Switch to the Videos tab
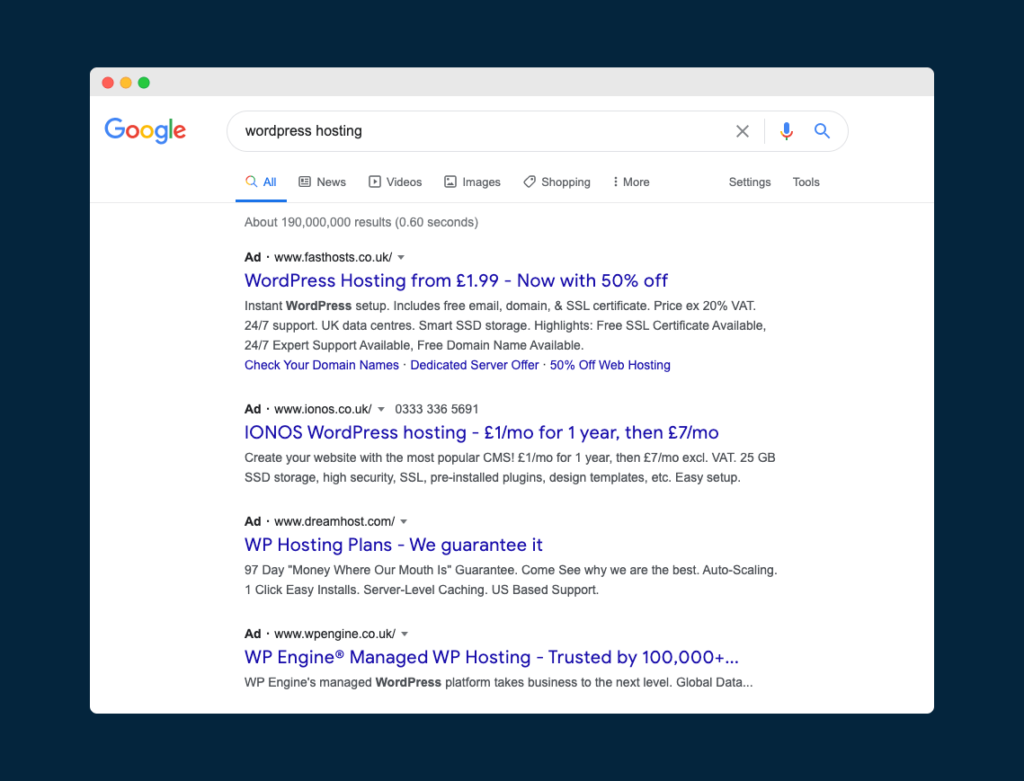1024x781 pixels. point(395,182)
